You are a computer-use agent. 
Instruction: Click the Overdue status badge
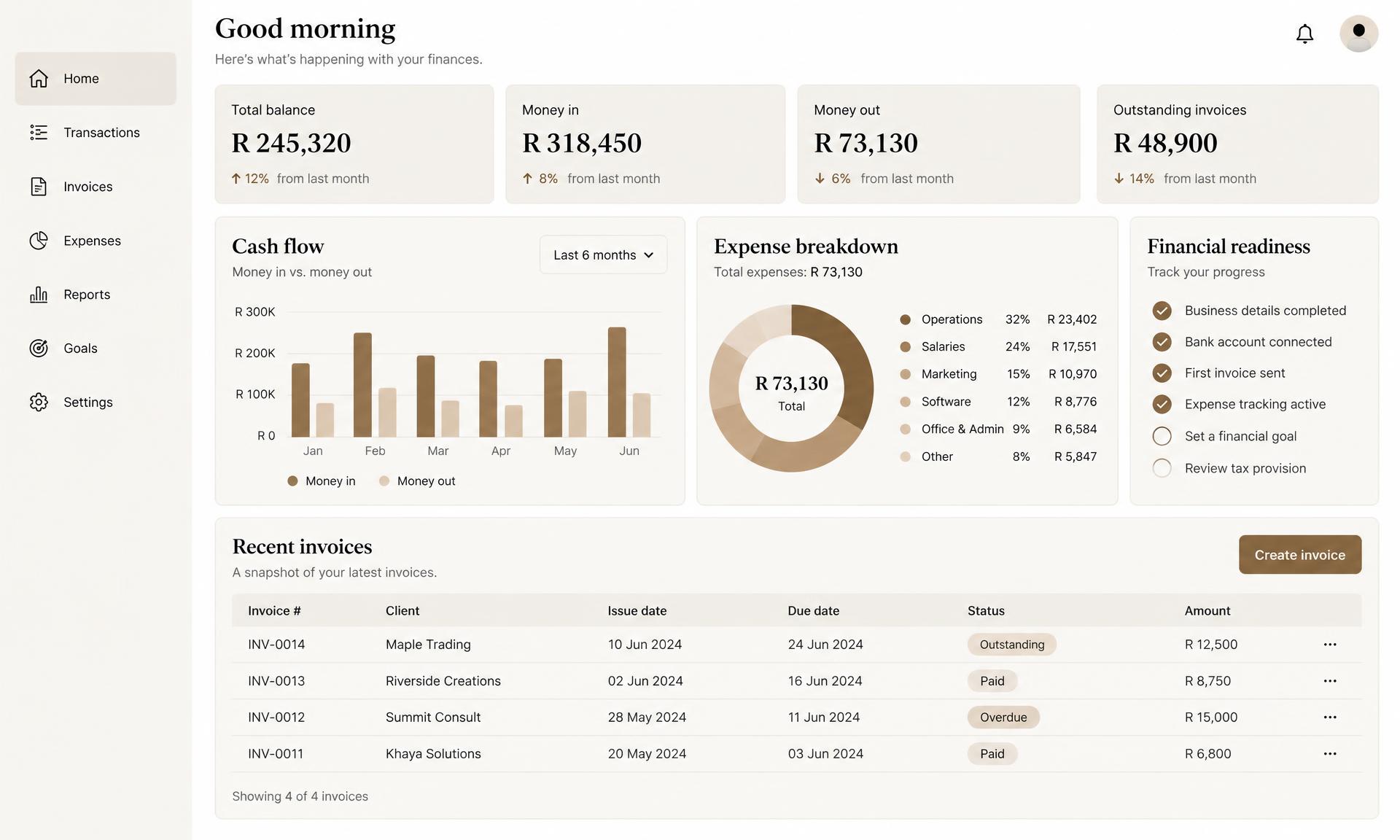tap(1003, 717)
